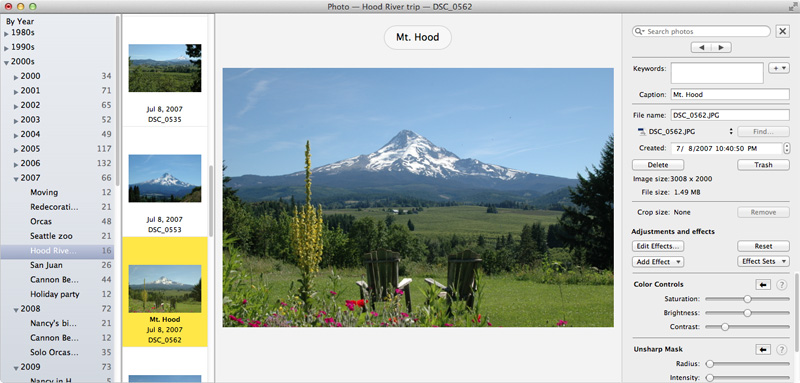Viewport: 800px width, 383px height.
Task: Expand the 1990s group
Action: pyautogui.click(x=6, y=48)
